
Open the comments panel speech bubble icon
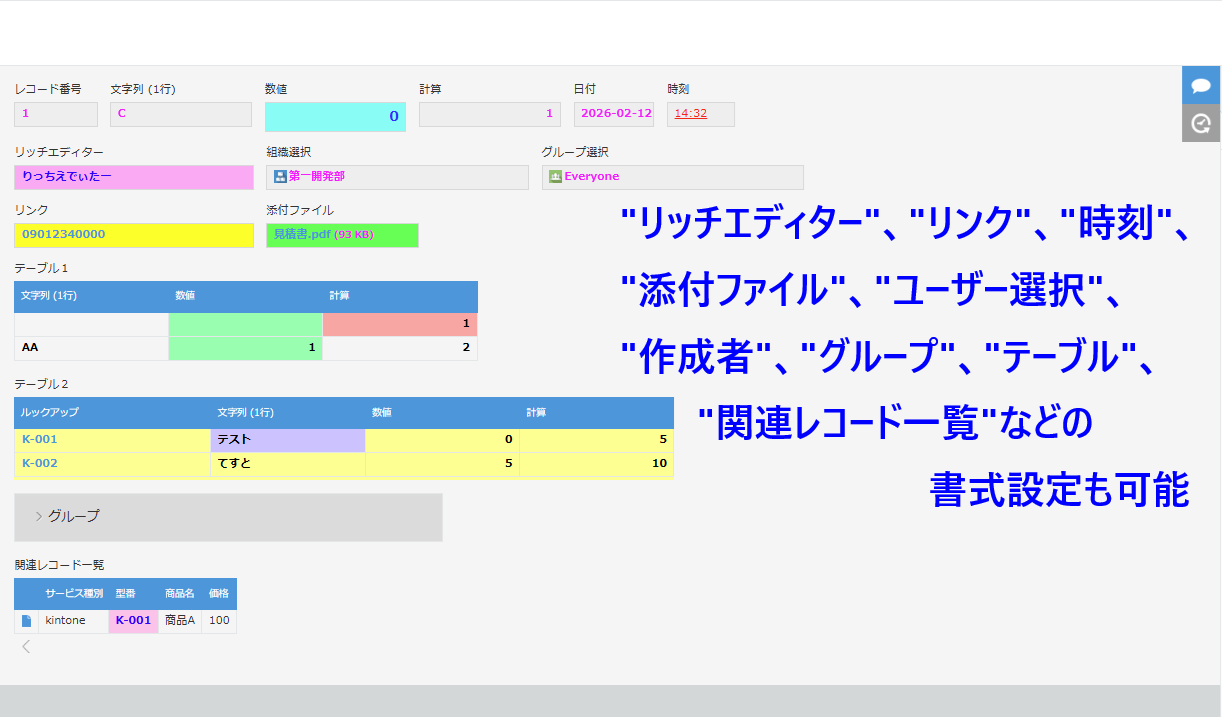click(x=1201, y=85)
